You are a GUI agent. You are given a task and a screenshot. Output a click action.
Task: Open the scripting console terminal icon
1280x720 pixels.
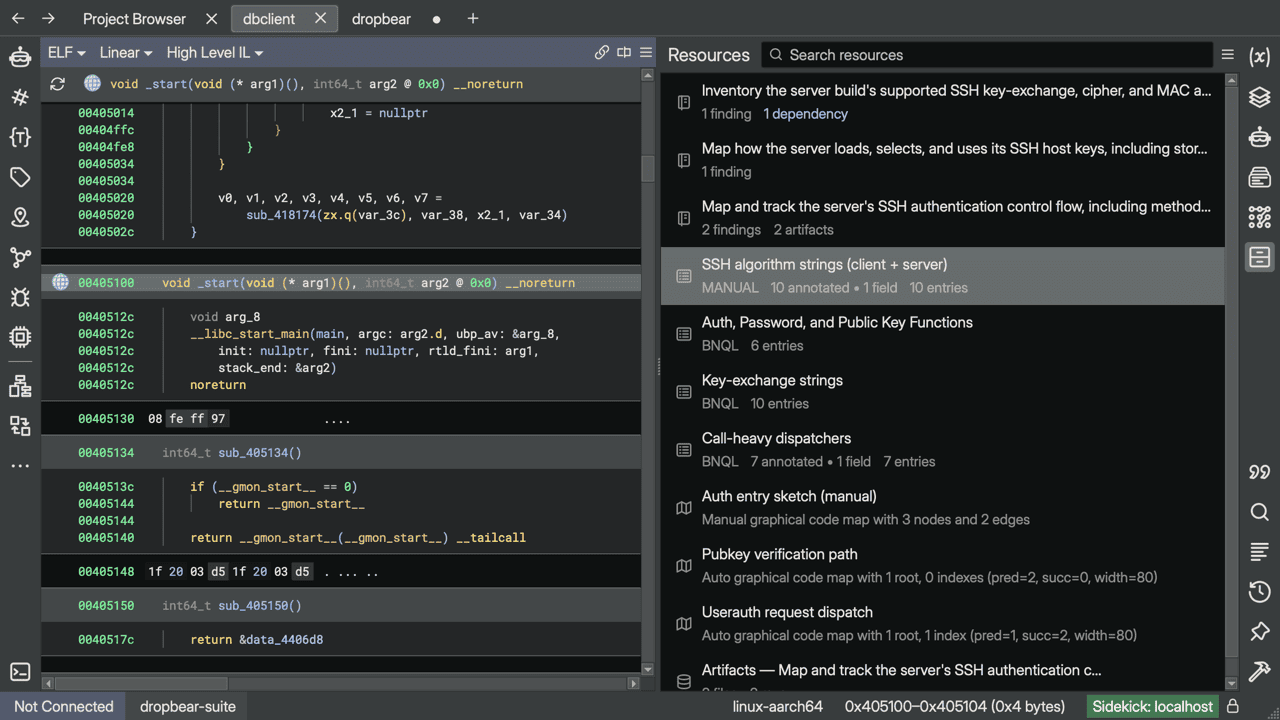pos(20,672)
